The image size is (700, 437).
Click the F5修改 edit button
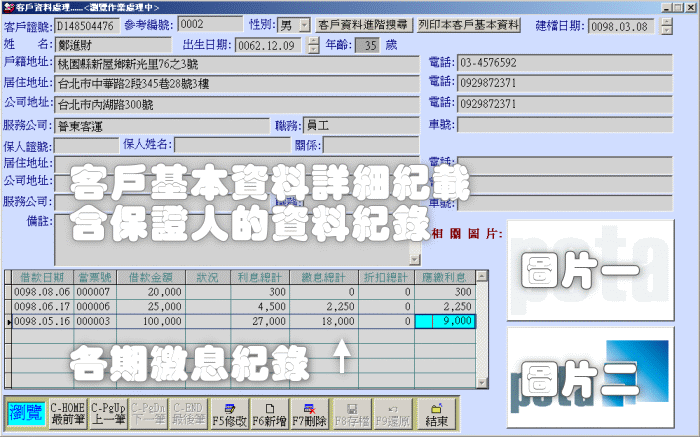click(x=229, y=414)
